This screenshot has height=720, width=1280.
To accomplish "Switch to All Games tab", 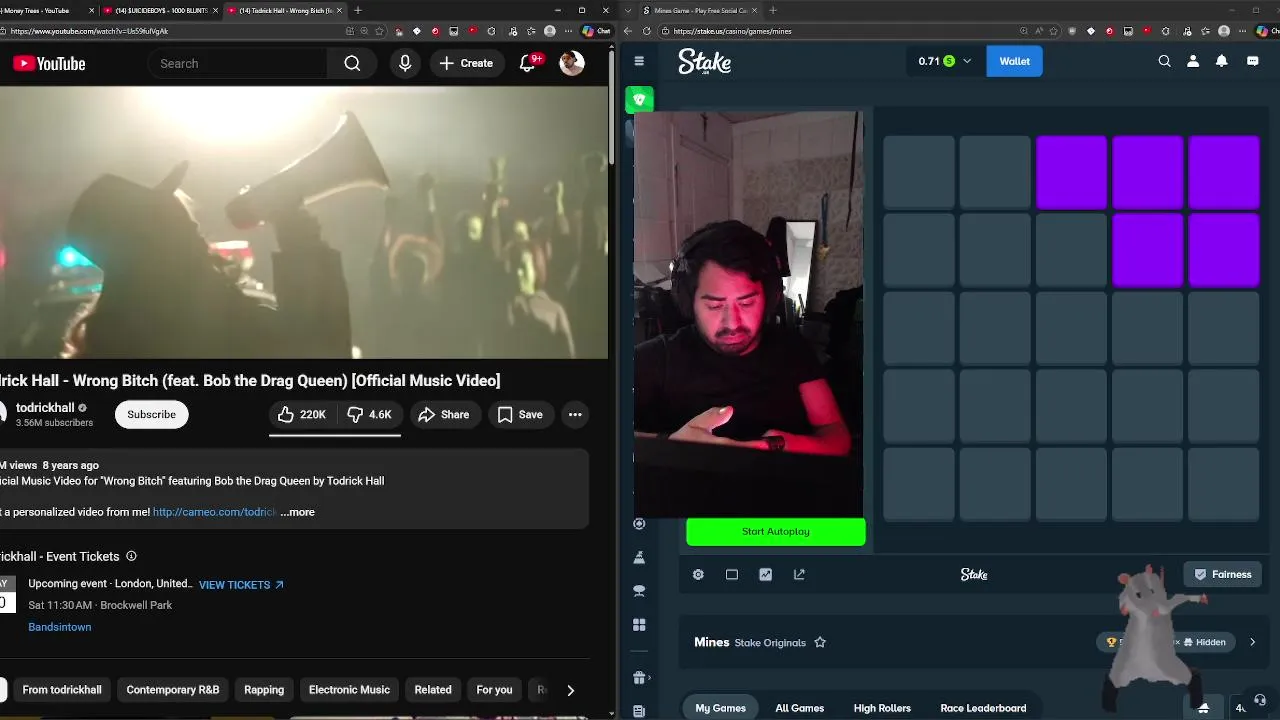I will (x=800, y=708).
